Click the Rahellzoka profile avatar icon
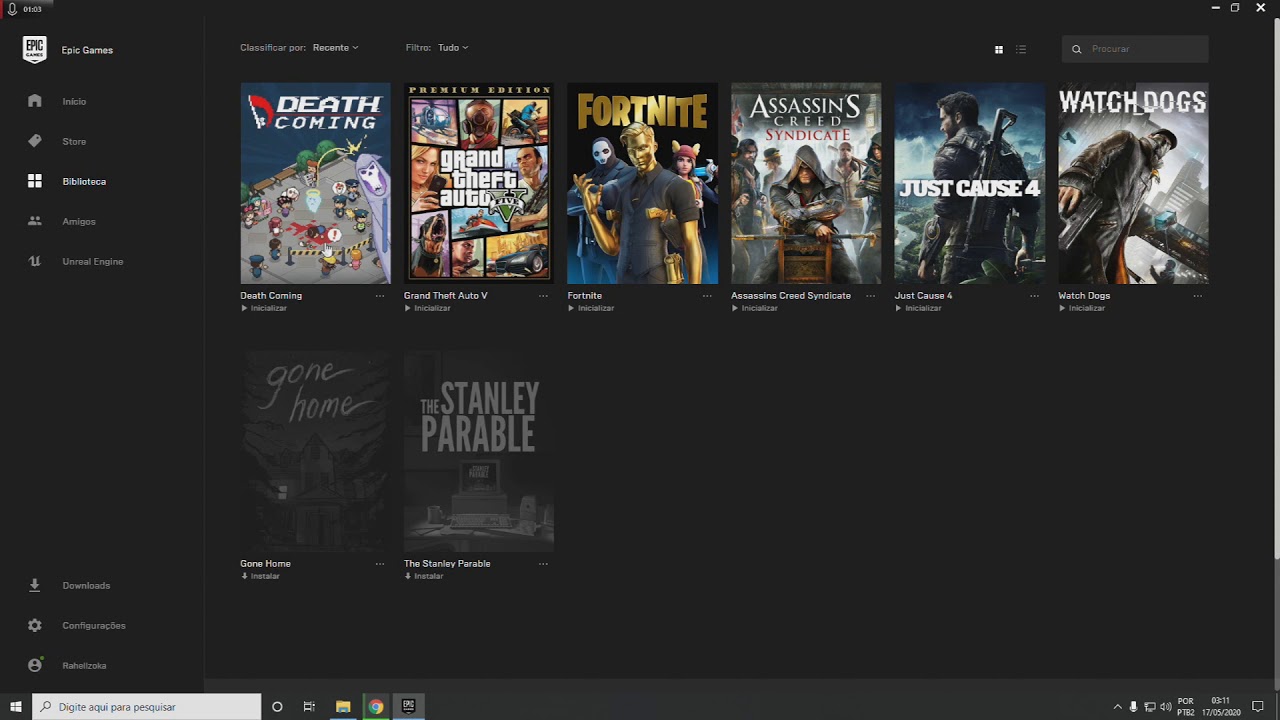 click(35, 665)
